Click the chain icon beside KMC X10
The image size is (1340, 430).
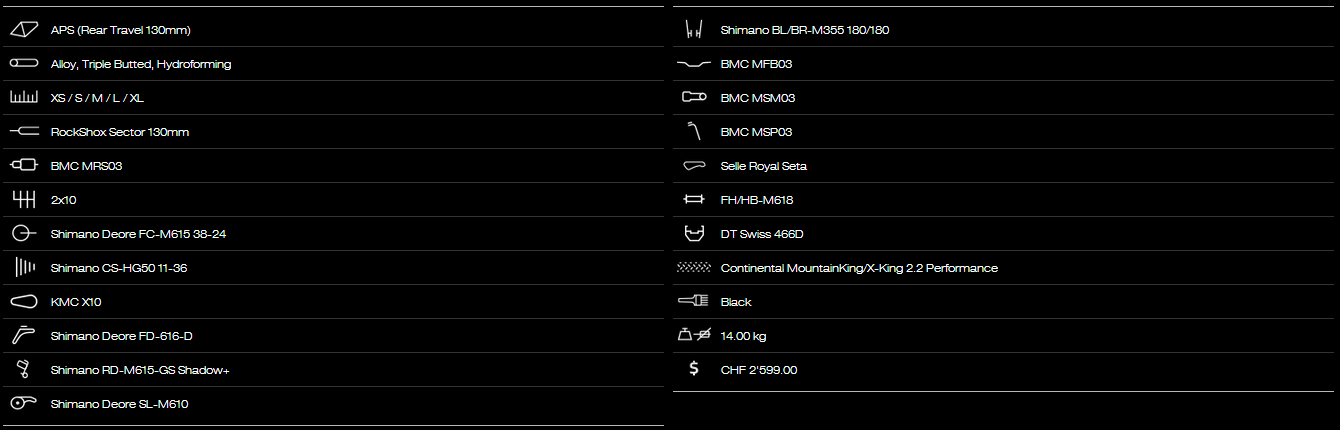point(23,302)
